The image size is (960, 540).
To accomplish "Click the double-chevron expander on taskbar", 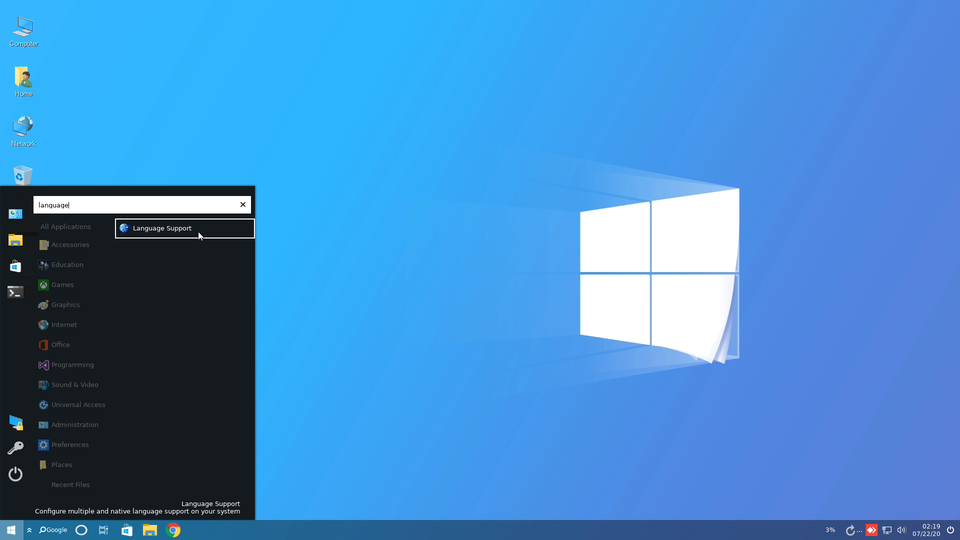I will (x=29, y=530).
